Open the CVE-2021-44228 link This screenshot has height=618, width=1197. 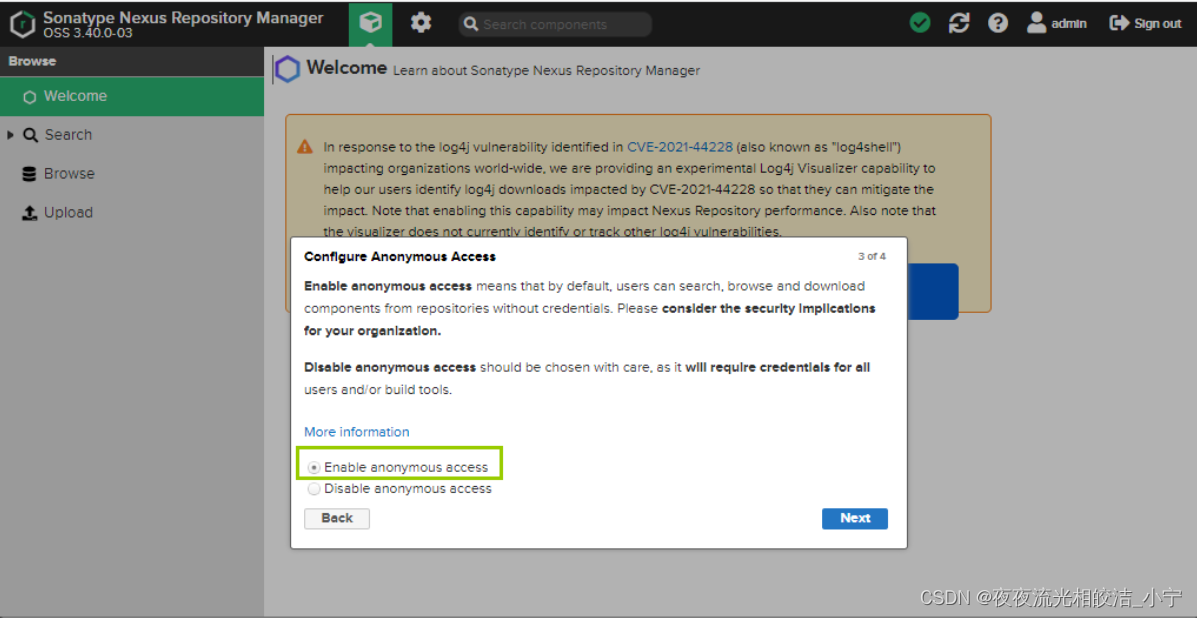coord(680,146)
